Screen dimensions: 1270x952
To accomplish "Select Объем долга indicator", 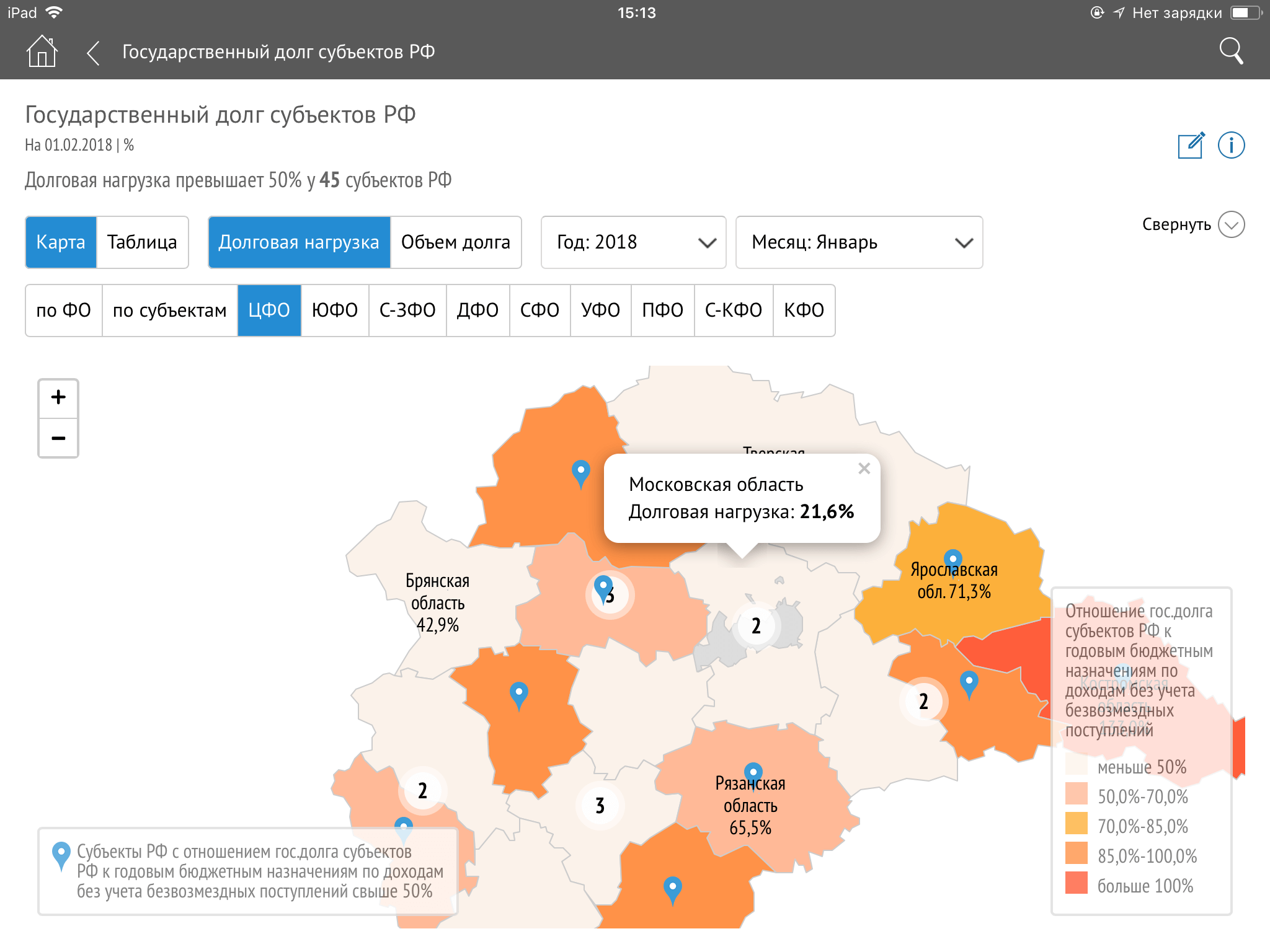I will [456, 242].
